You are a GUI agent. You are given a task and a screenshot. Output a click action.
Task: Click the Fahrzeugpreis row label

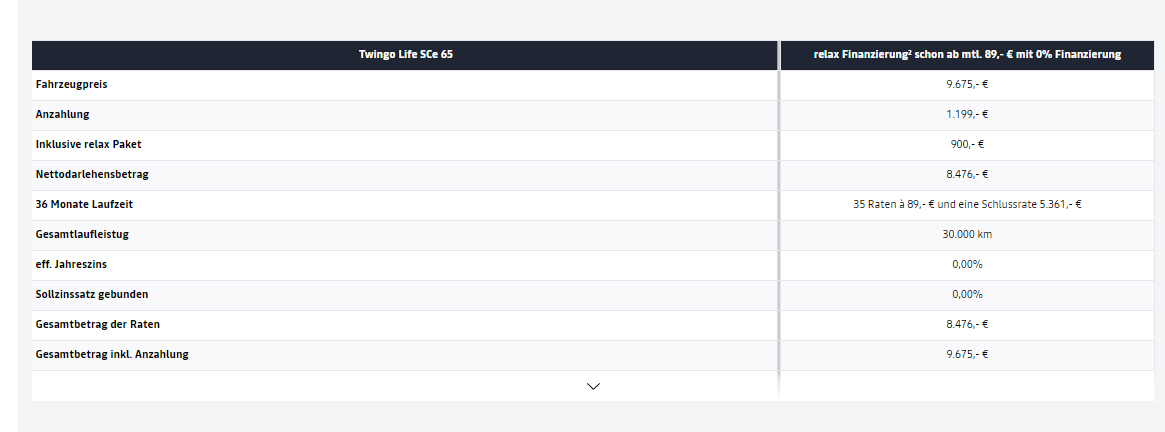click(x=71, y=85)
